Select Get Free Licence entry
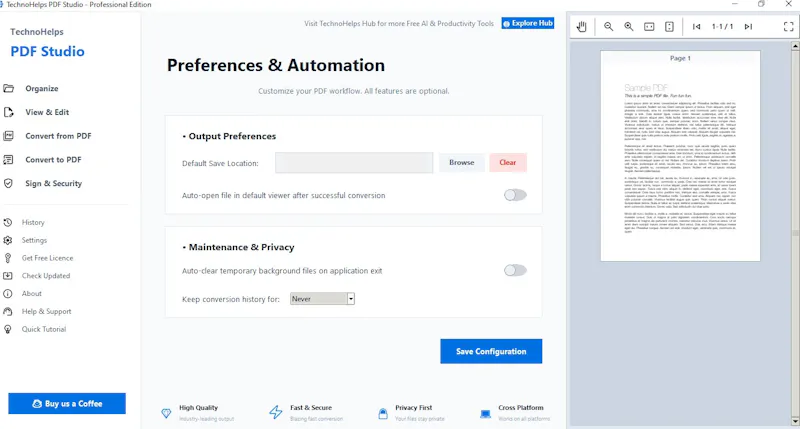The image size is (800, 429). tap(47, 258)
